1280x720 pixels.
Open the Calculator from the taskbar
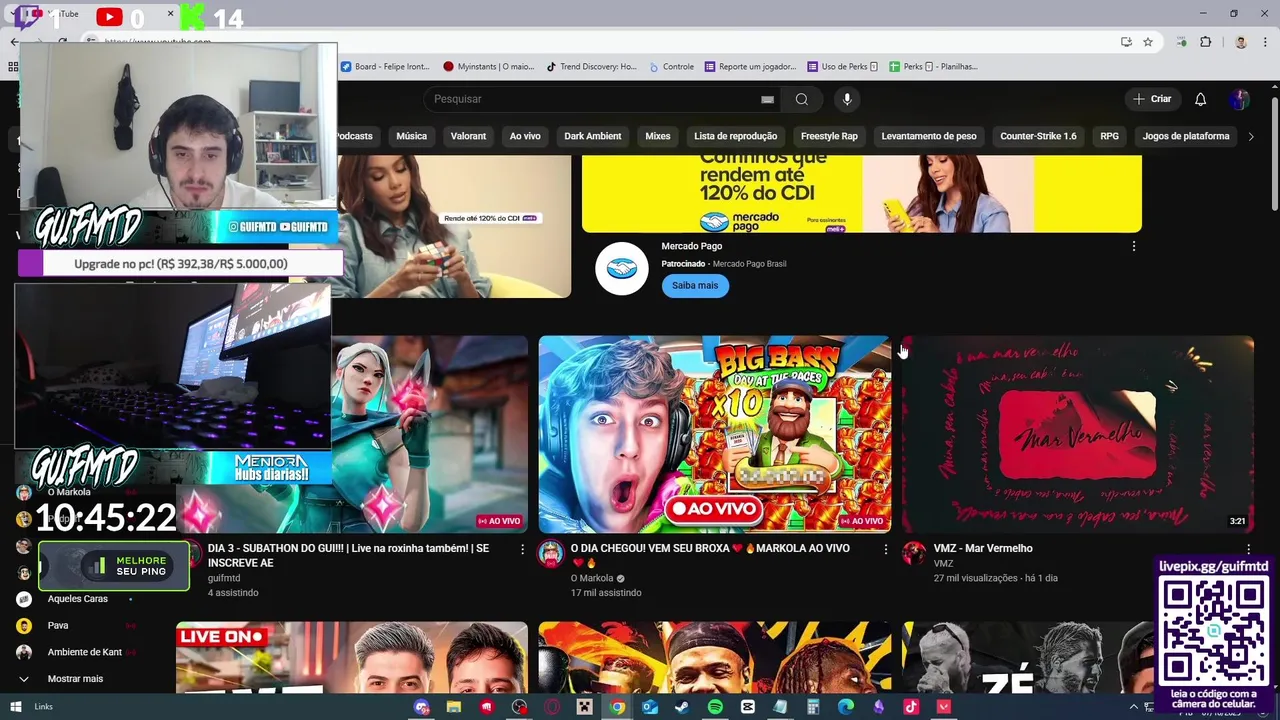pos(813,707)
